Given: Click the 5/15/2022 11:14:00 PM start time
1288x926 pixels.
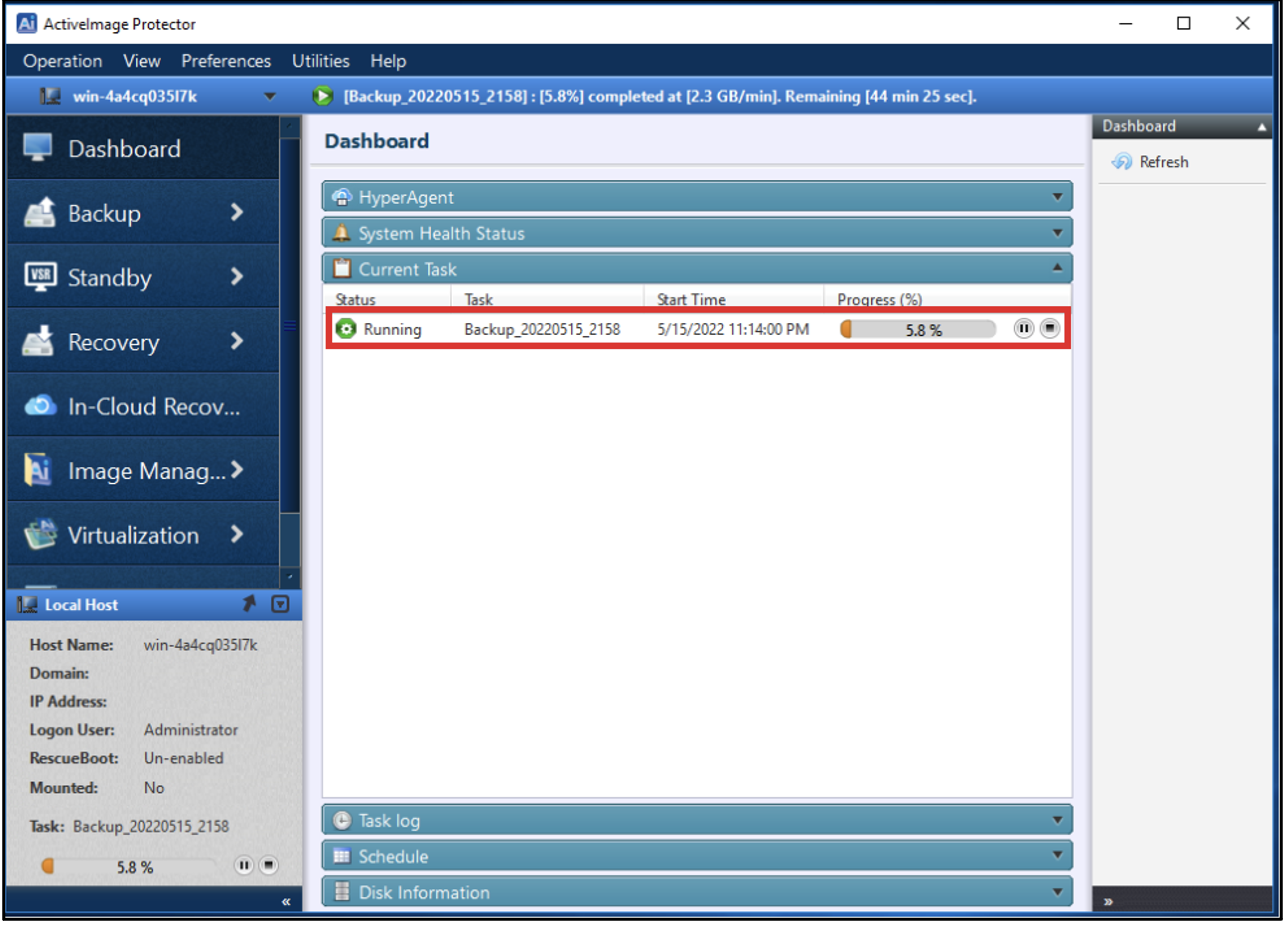Looking at the screenshot, I should pyautogui.click(x=733, y=329).
